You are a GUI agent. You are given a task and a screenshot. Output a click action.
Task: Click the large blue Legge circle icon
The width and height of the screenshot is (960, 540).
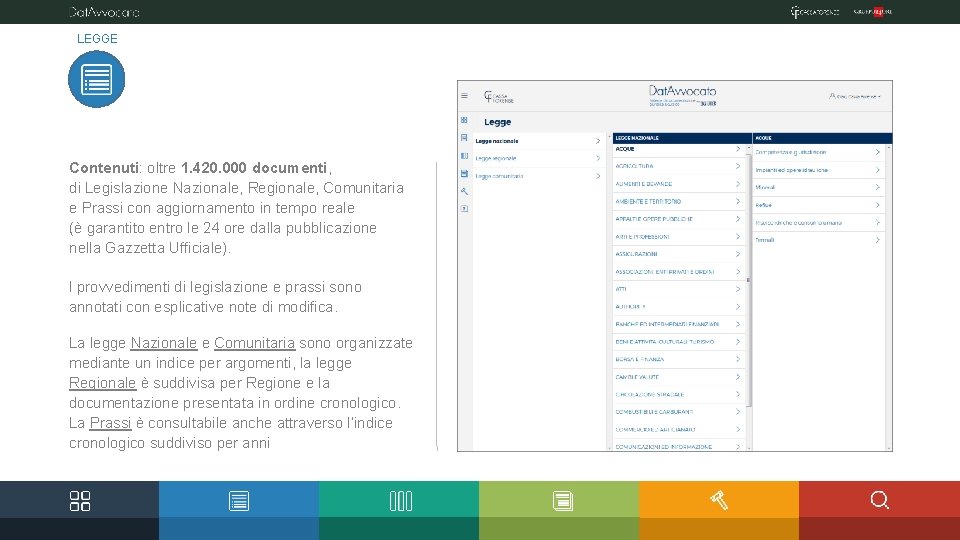(97, 79)
